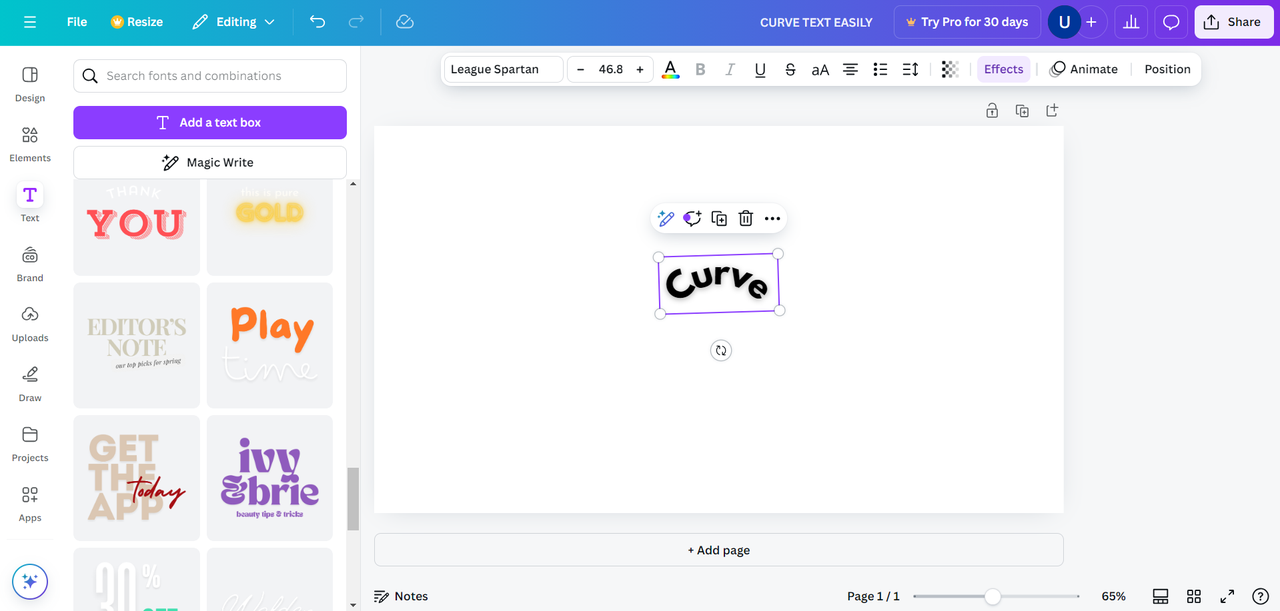
Task: Start the Try Pro for 30 days offer
Action: pos(966,22)
